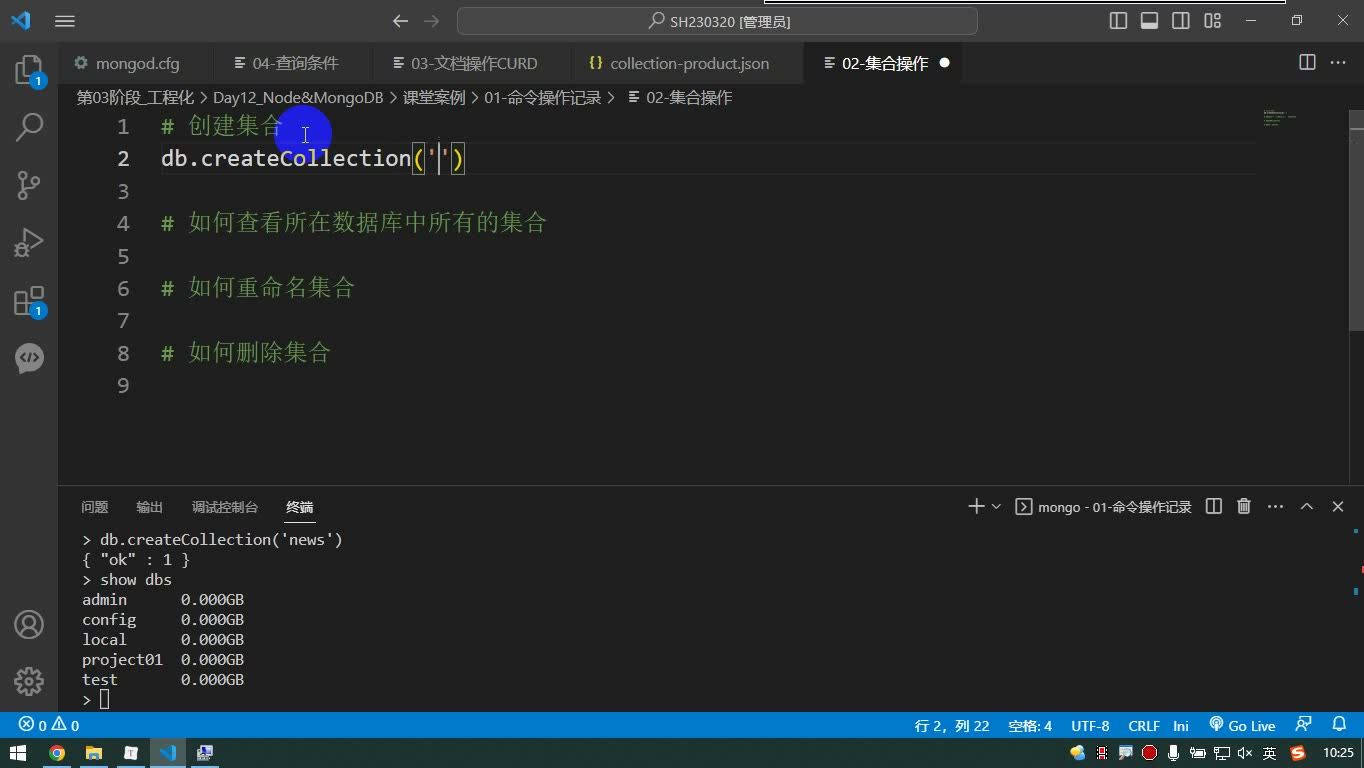This screenshot has width=1364, height=768.
Task: Switch to the 输出 panel tab
Action: point(150,507)
